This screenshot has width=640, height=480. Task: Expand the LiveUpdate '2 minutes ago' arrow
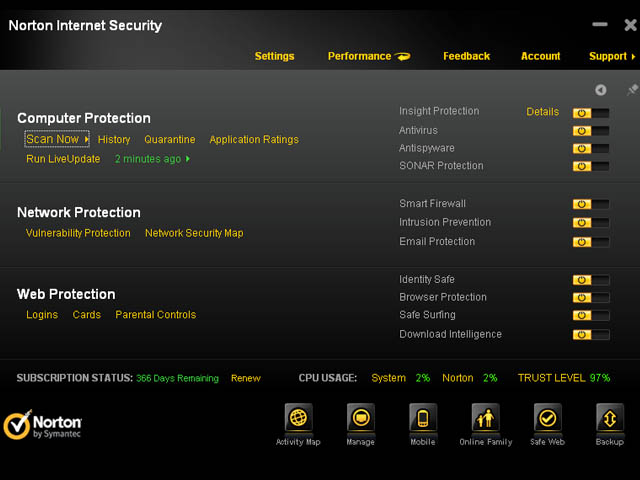click(187, 159)
